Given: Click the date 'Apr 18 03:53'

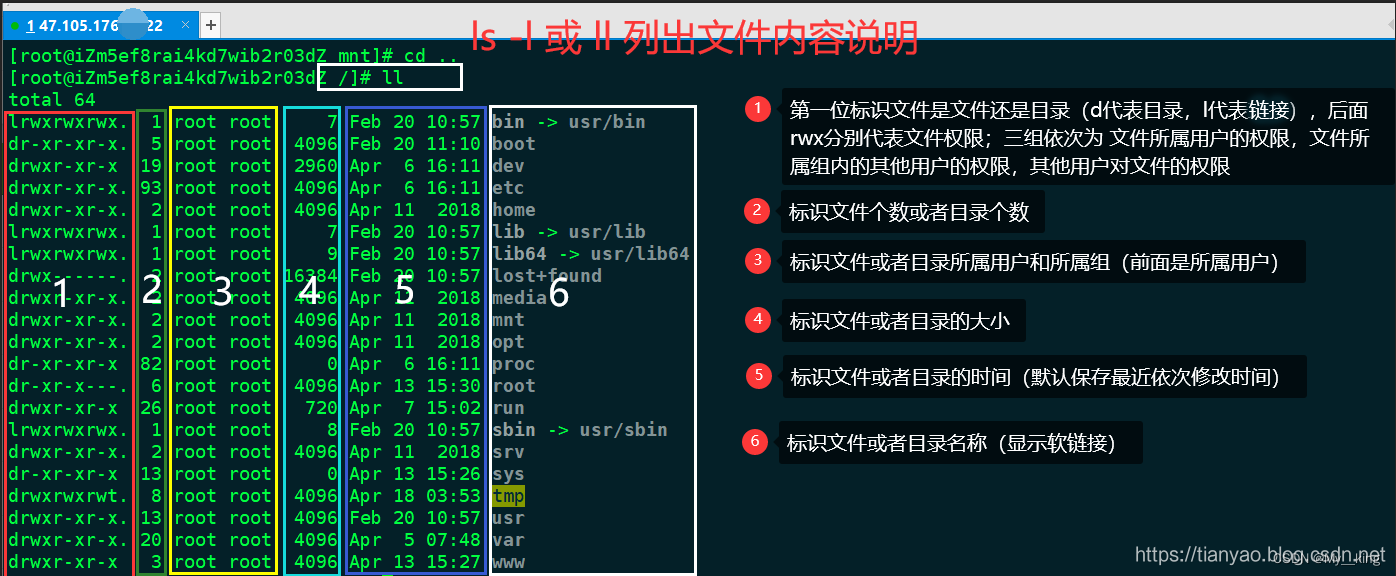Looking at the screenshot, I should click(415, 496).
